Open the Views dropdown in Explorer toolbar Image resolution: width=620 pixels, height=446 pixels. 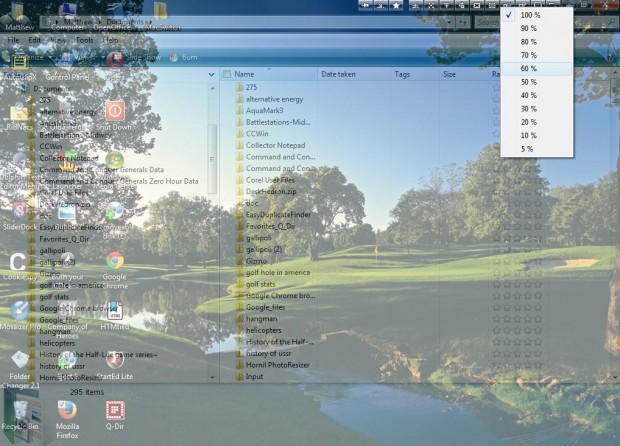83,57
